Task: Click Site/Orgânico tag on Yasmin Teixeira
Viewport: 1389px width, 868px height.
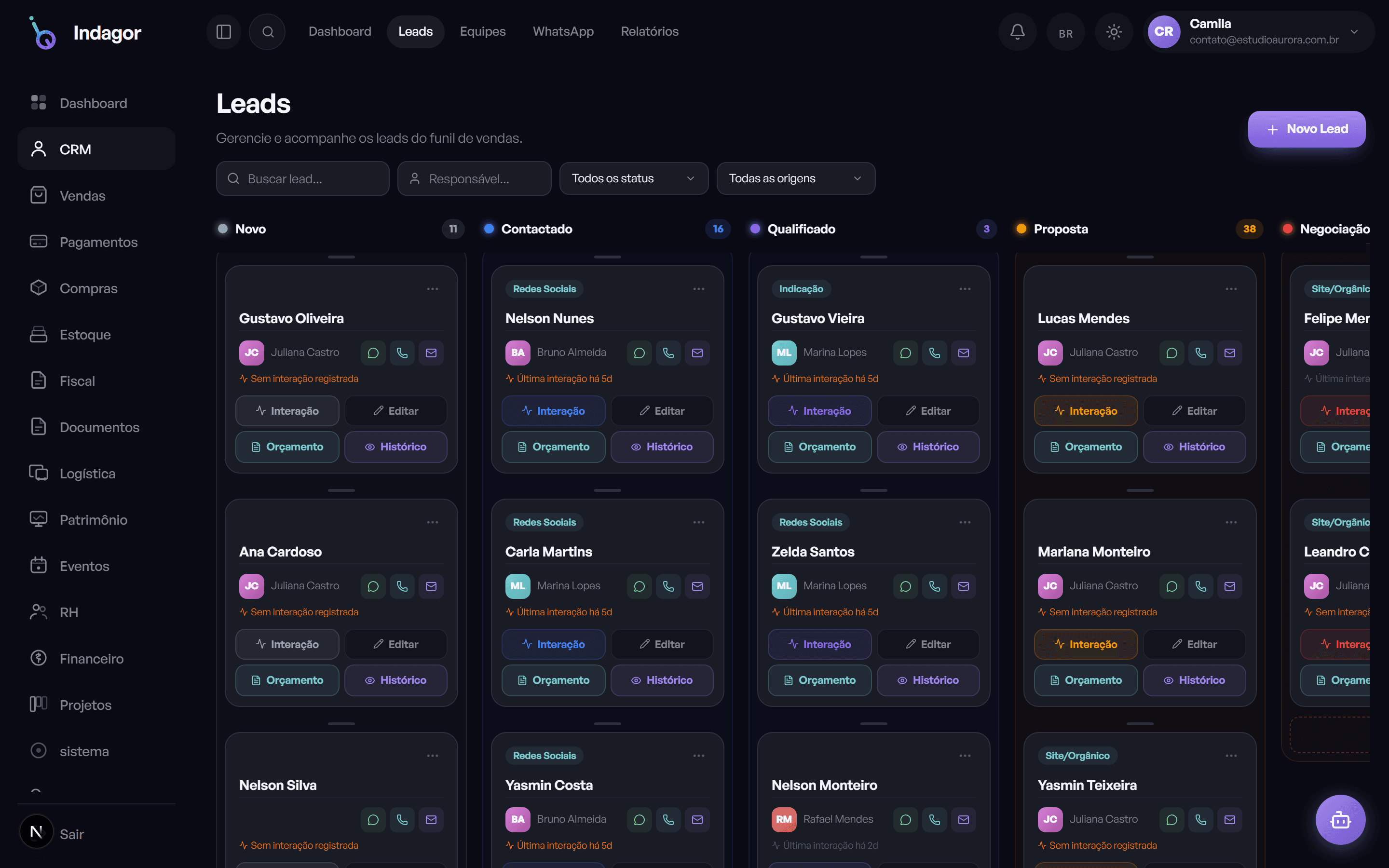Action: pyautogui.click(x=1077, y=756)
